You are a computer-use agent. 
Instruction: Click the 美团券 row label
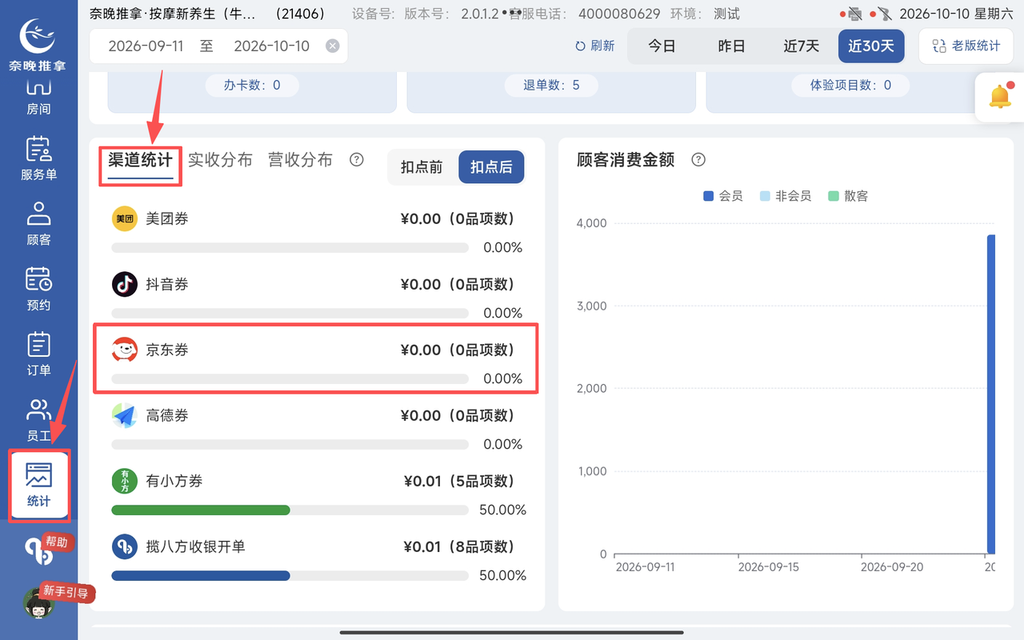(x=167, y=219)
